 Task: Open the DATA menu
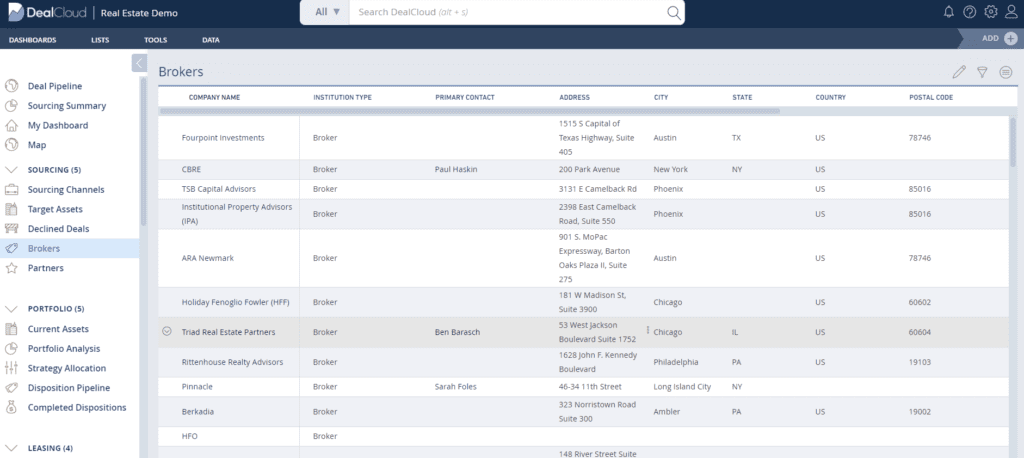pyautogui.click(x=210, y=40)
